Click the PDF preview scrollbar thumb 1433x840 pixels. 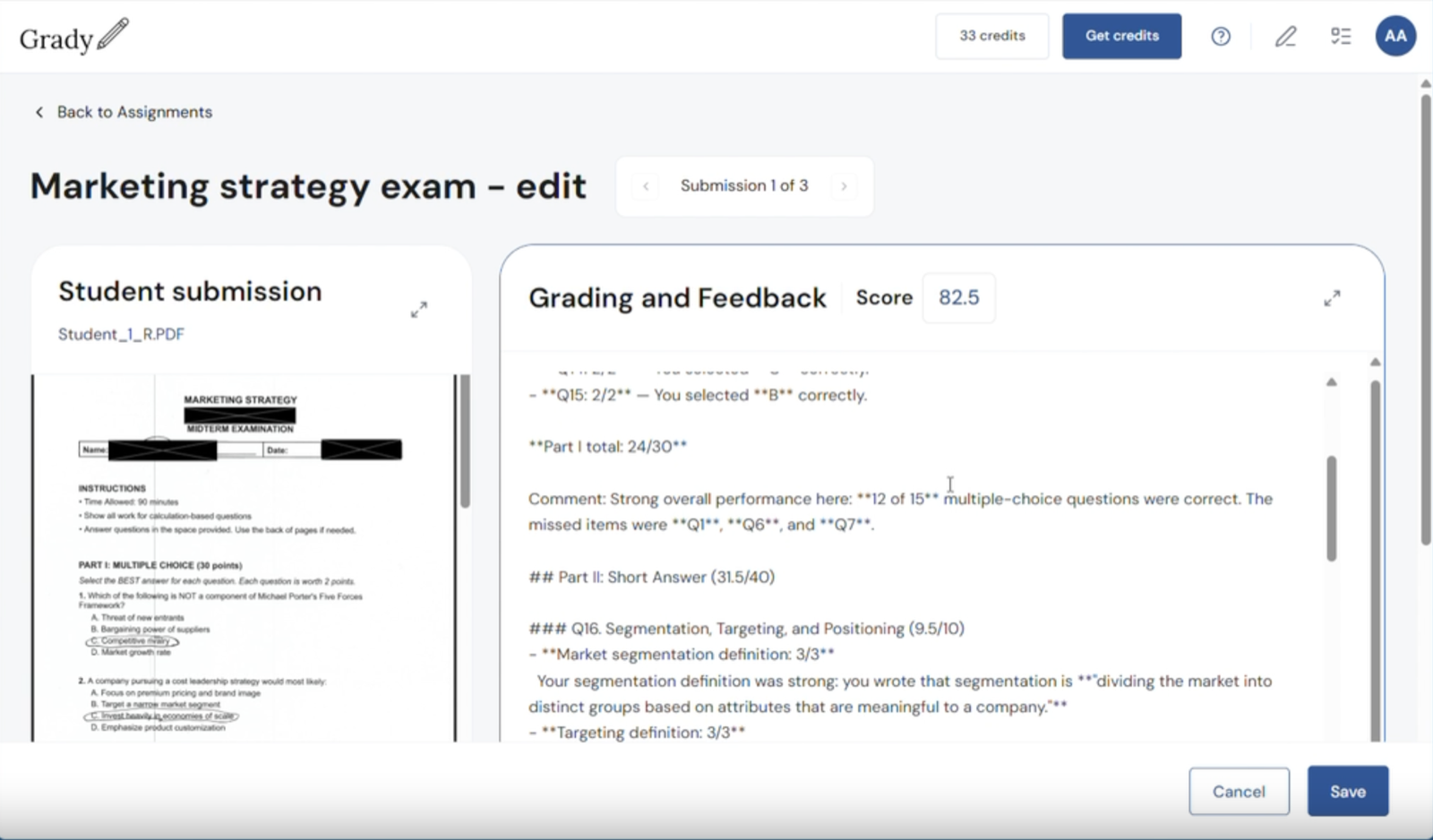(465, 441)
